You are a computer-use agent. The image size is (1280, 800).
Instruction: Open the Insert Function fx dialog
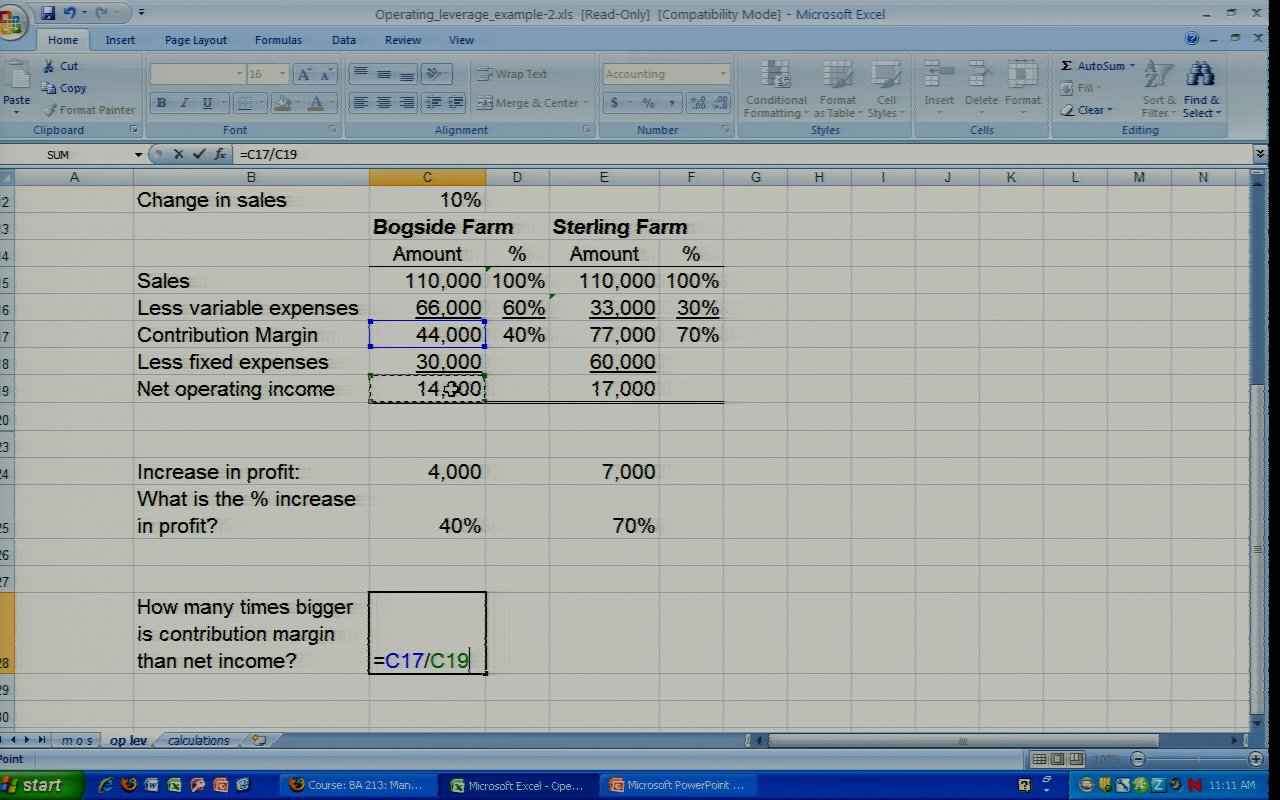[220, 154]
